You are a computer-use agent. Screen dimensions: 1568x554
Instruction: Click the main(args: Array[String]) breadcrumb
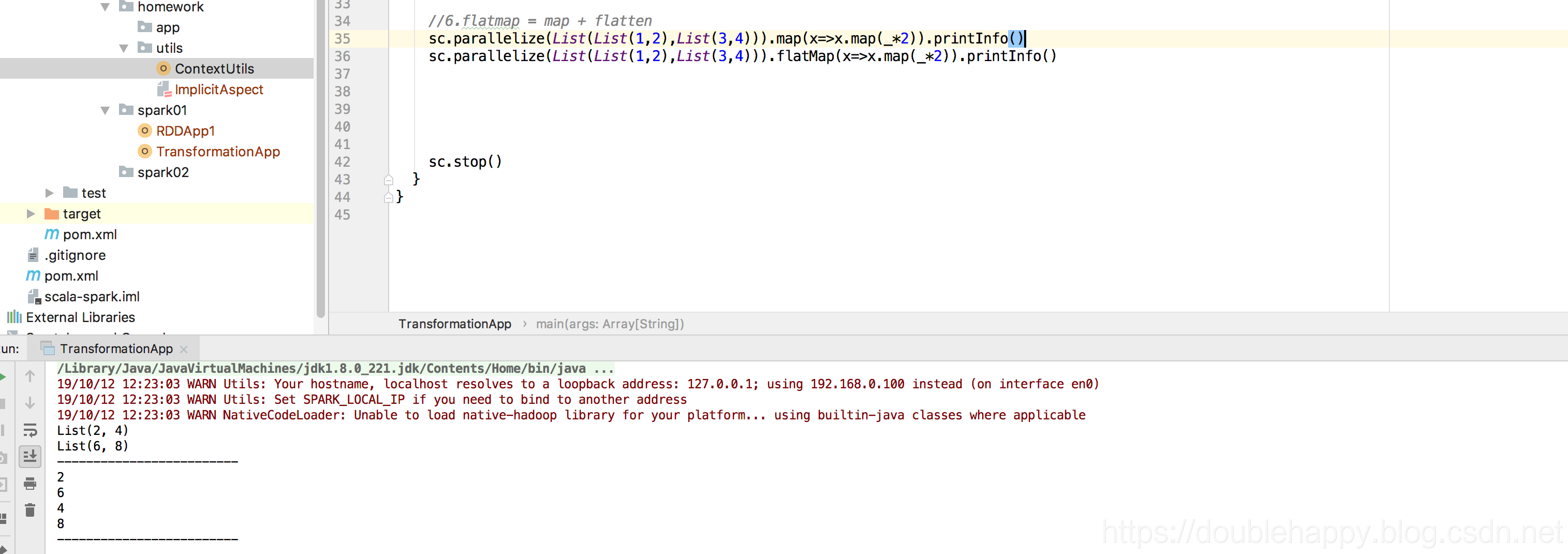pos(610,324)
